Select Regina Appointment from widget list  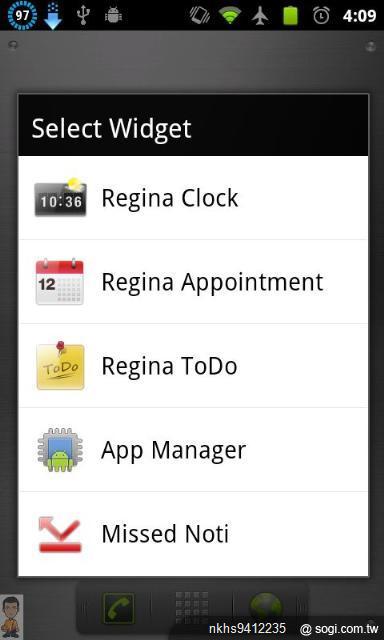point(193,282)
